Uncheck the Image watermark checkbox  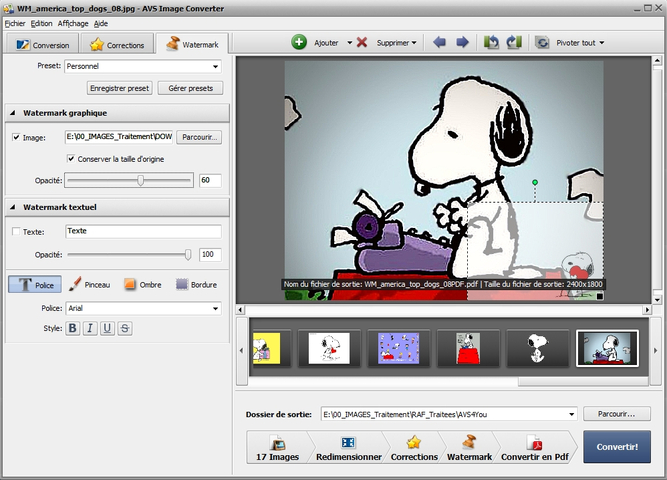click(15, 137)
